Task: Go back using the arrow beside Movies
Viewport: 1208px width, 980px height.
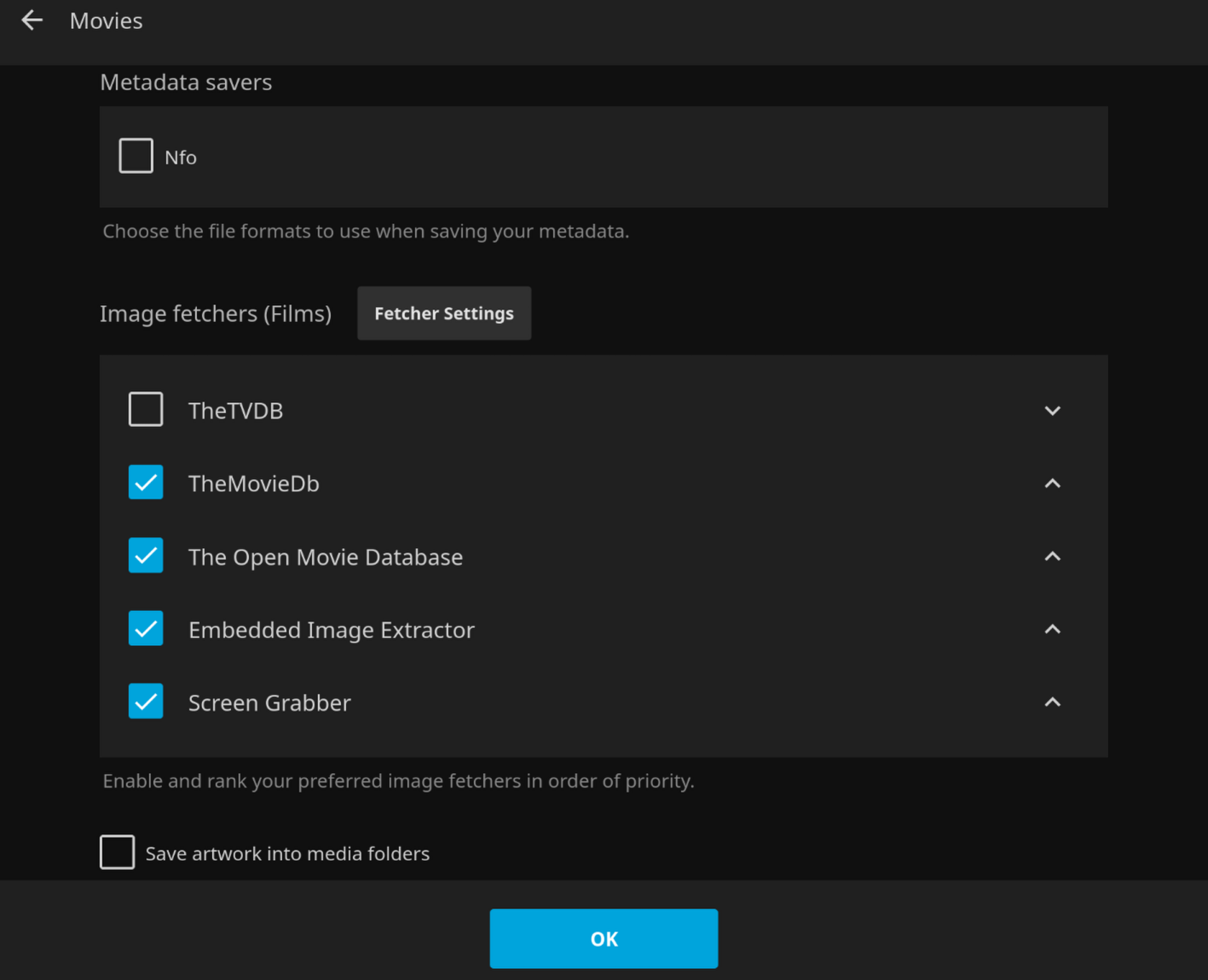Action: (x=32, y=20)
